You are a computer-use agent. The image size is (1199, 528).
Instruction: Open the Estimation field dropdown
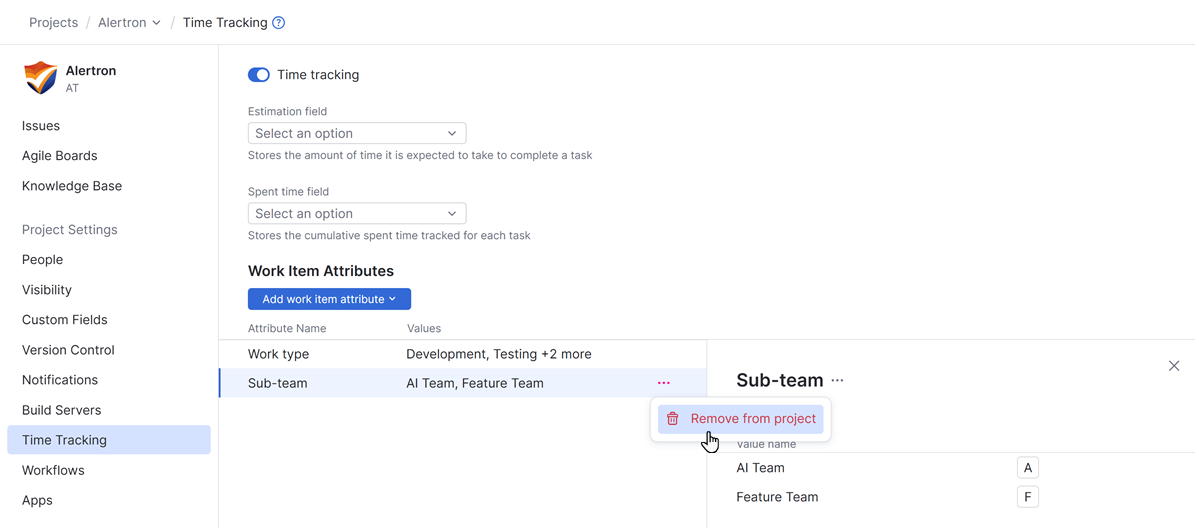(x=357, y=134)
